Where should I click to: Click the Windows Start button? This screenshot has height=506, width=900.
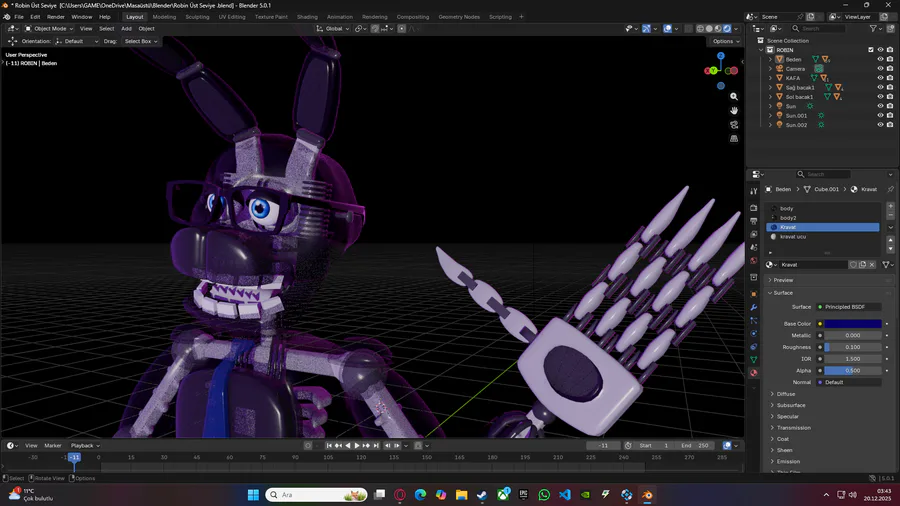pyautogui.click(x=253, y=495)
